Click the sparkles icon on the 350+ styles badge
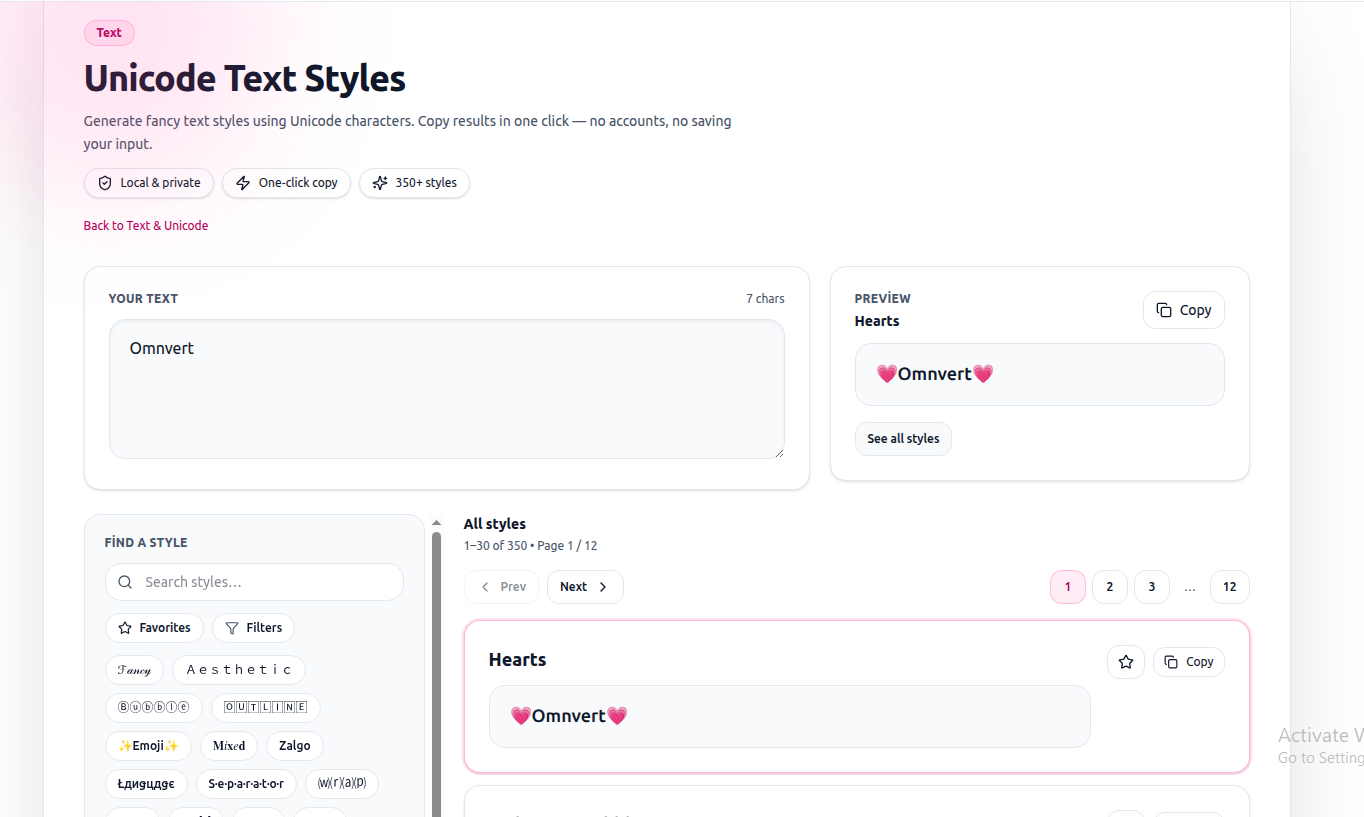Viewport: 1364px width, 817px height. tap(379, 183)
